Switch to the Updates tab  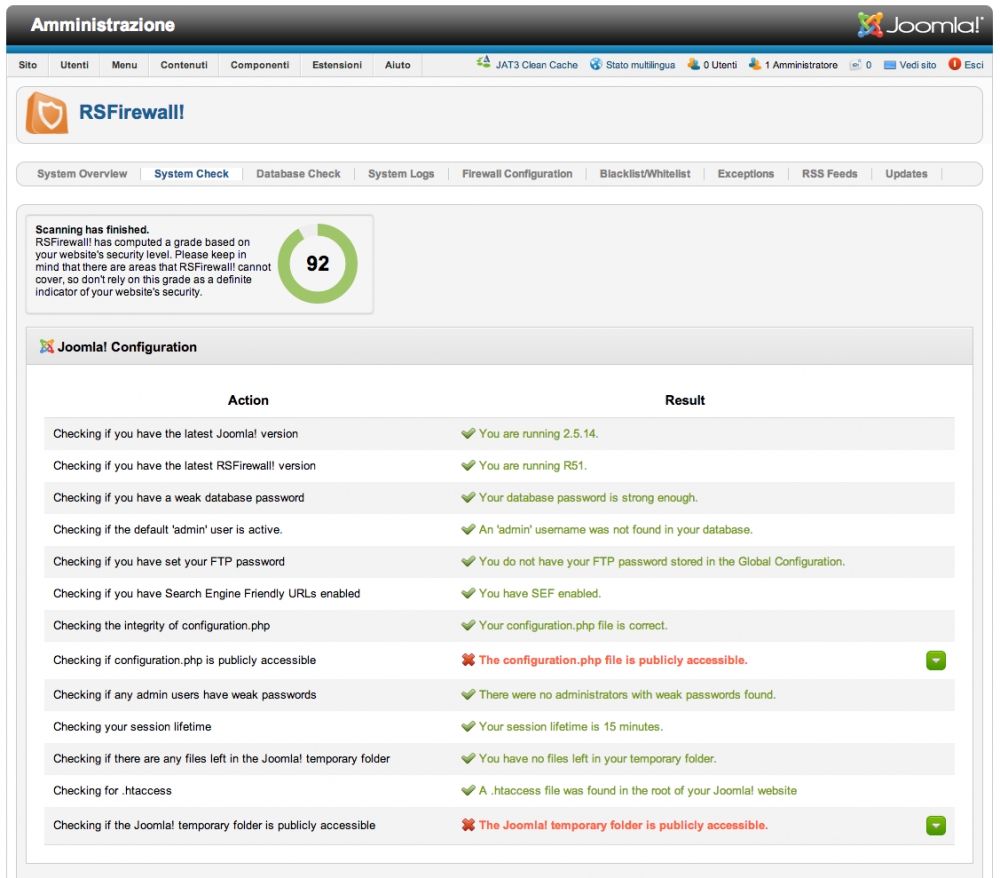coord(906,173)
